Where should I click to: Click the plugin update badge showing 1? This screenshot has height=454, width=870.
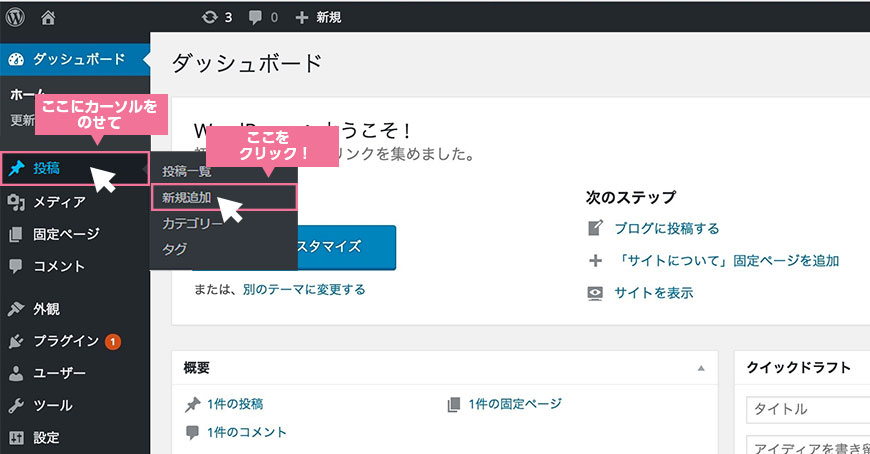tap(113, 342)
